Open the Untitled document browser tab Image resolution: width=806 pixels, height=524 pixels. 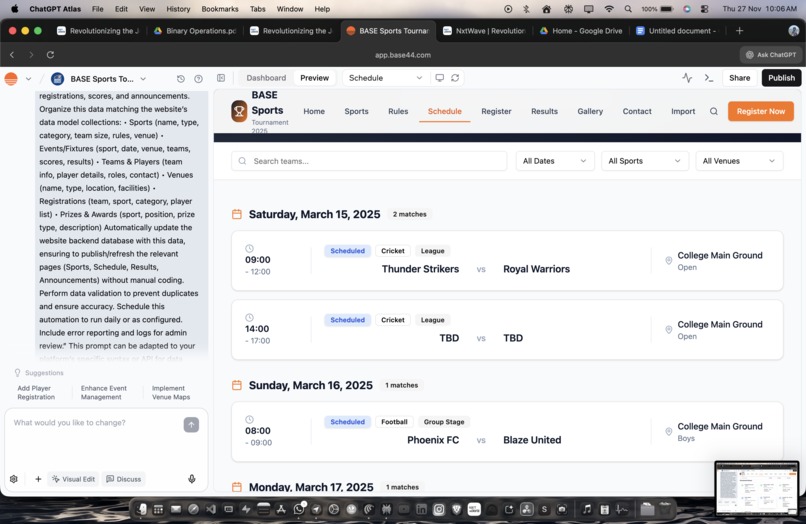pyautogui.click(x=676, y=31)
